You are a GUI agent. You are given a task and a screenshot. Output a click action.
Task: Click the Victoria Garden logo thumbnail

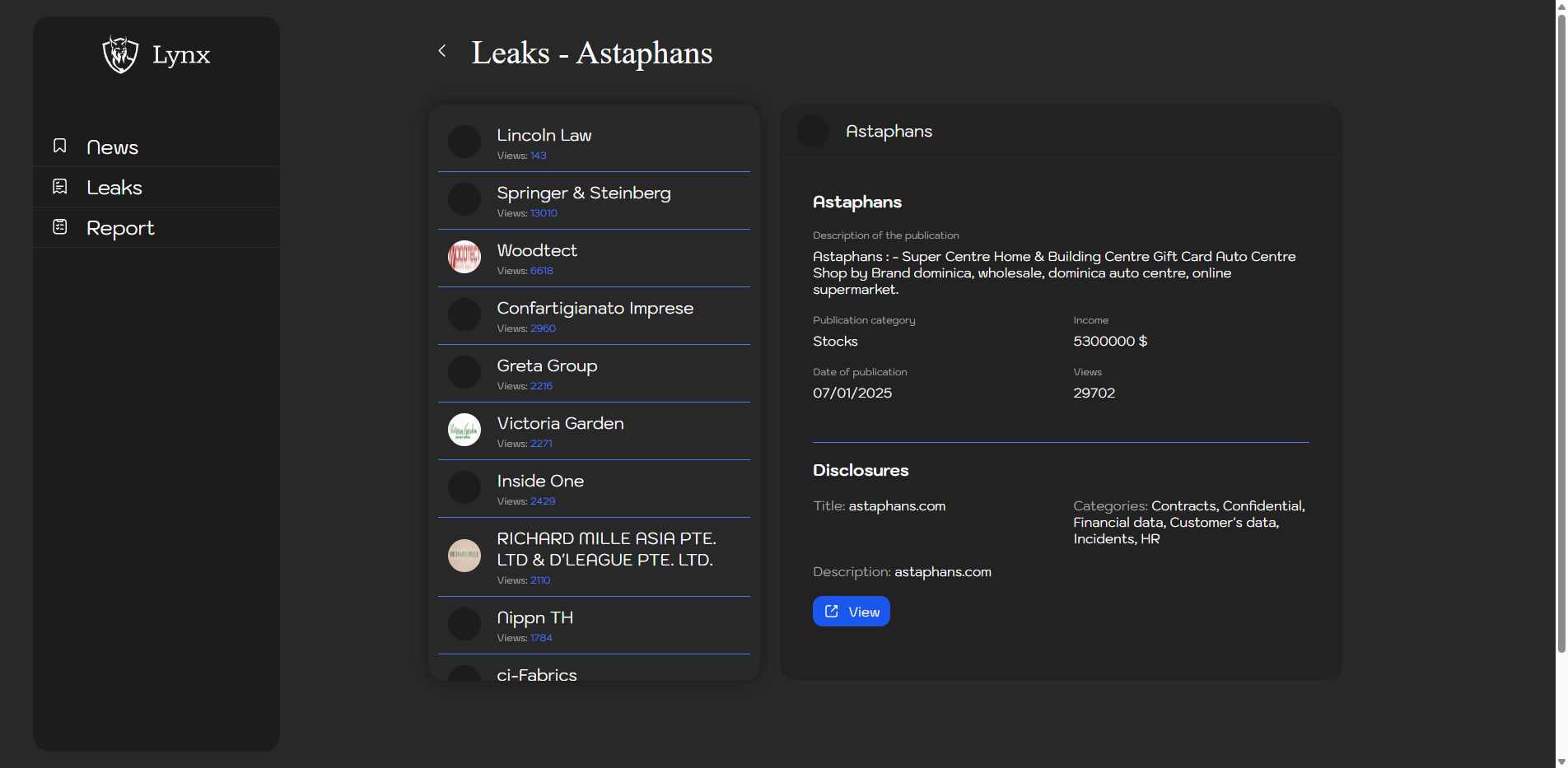464,430
